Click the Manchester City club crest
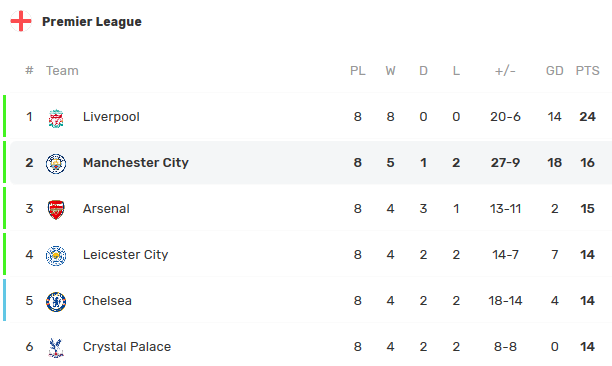The image size is (612, 366). pos(56,164)
